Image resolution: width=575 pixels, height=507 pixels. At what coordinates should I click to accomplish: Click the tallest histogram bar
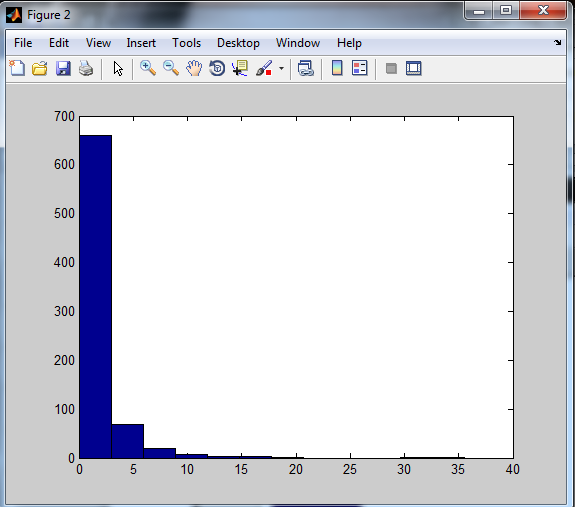96,297
